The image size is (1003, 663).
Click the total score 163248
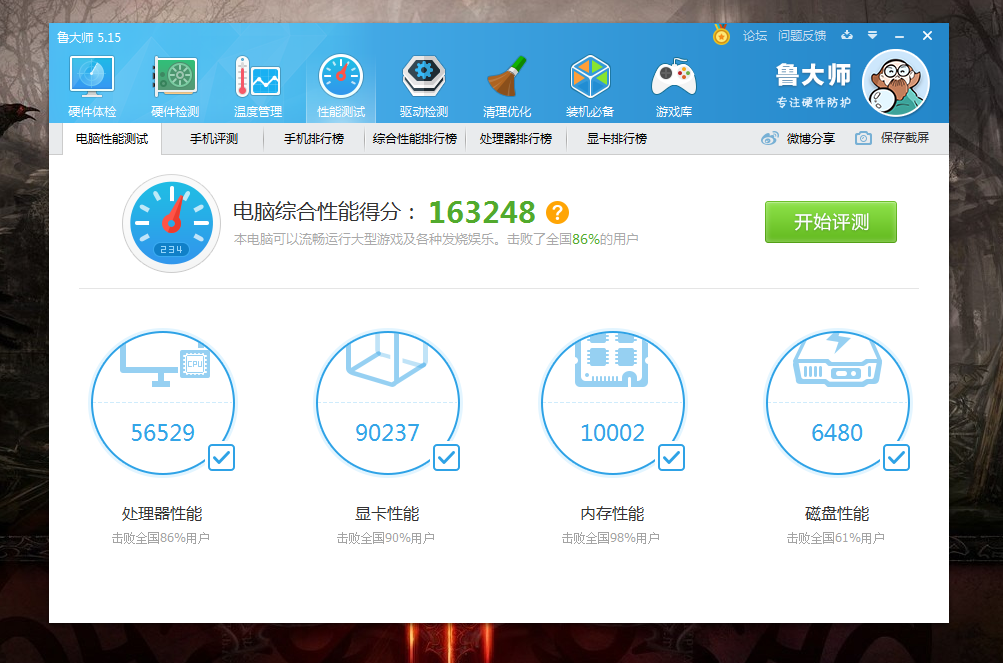click(482, 212)
